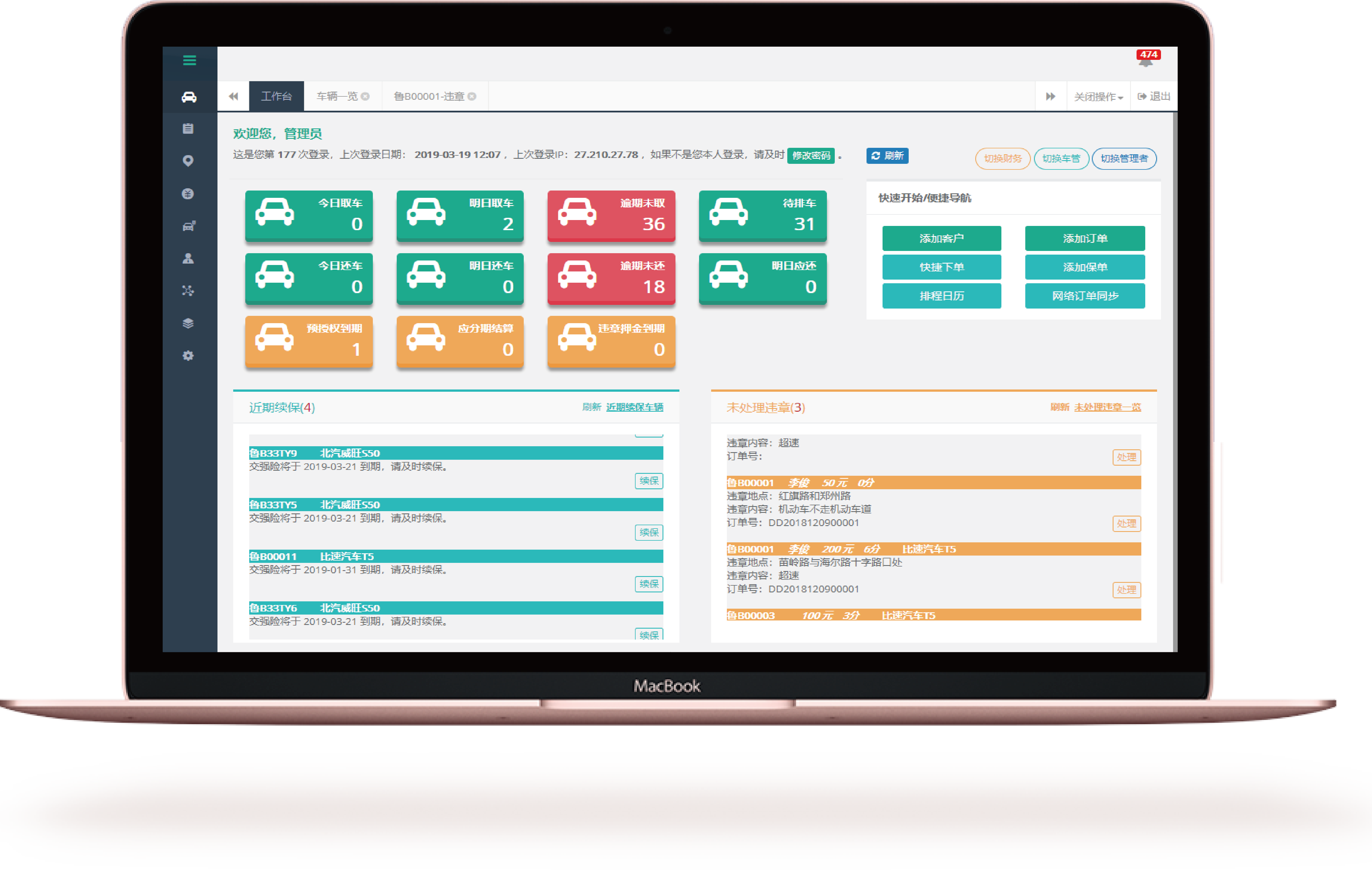Image resolution: width=1372 pixels, height=870 pixels.
Task: Click 续保 for 鲁B33TY5
Action: tap(649, 532)
